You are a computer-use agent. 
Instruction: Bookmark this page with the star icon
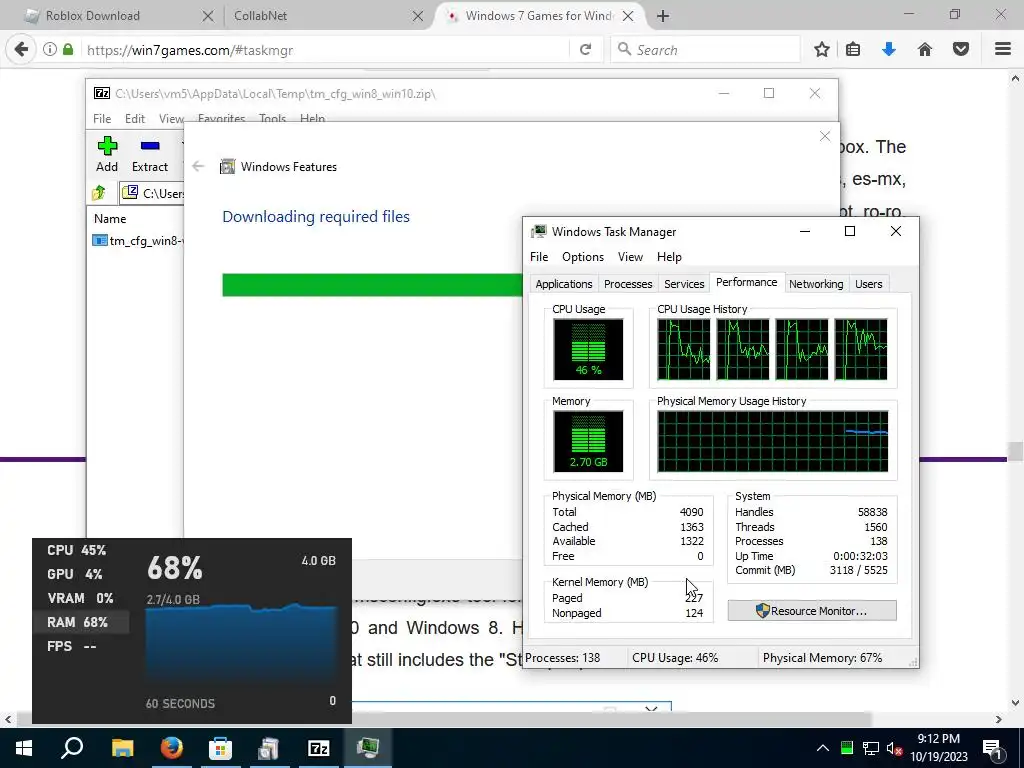point(822,50)
